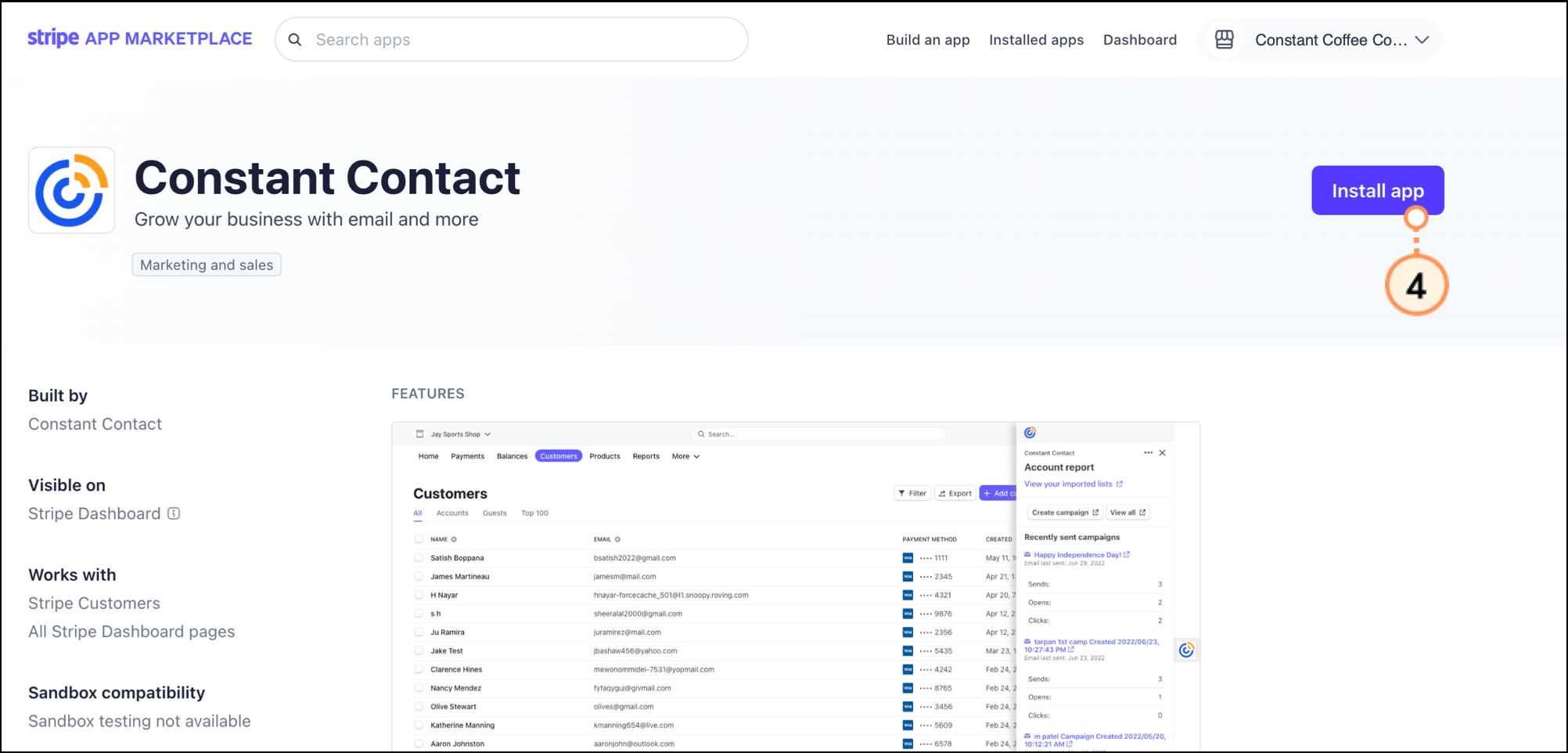Click the Filter button
Viewport: 1568px width, 753px height.
[x=912, y=493]
